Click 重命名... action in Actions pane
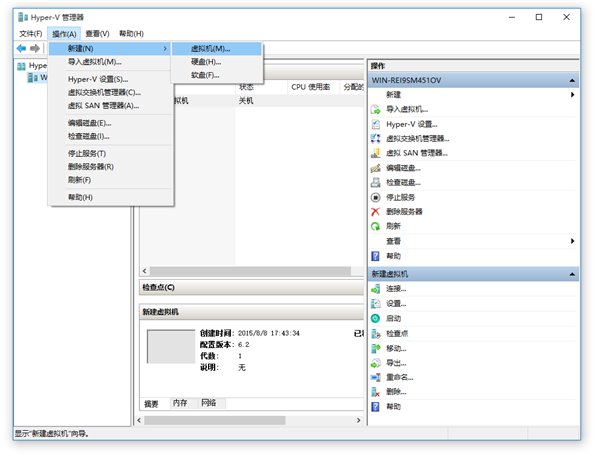The image size is (600, 466). tap(399, 377)
